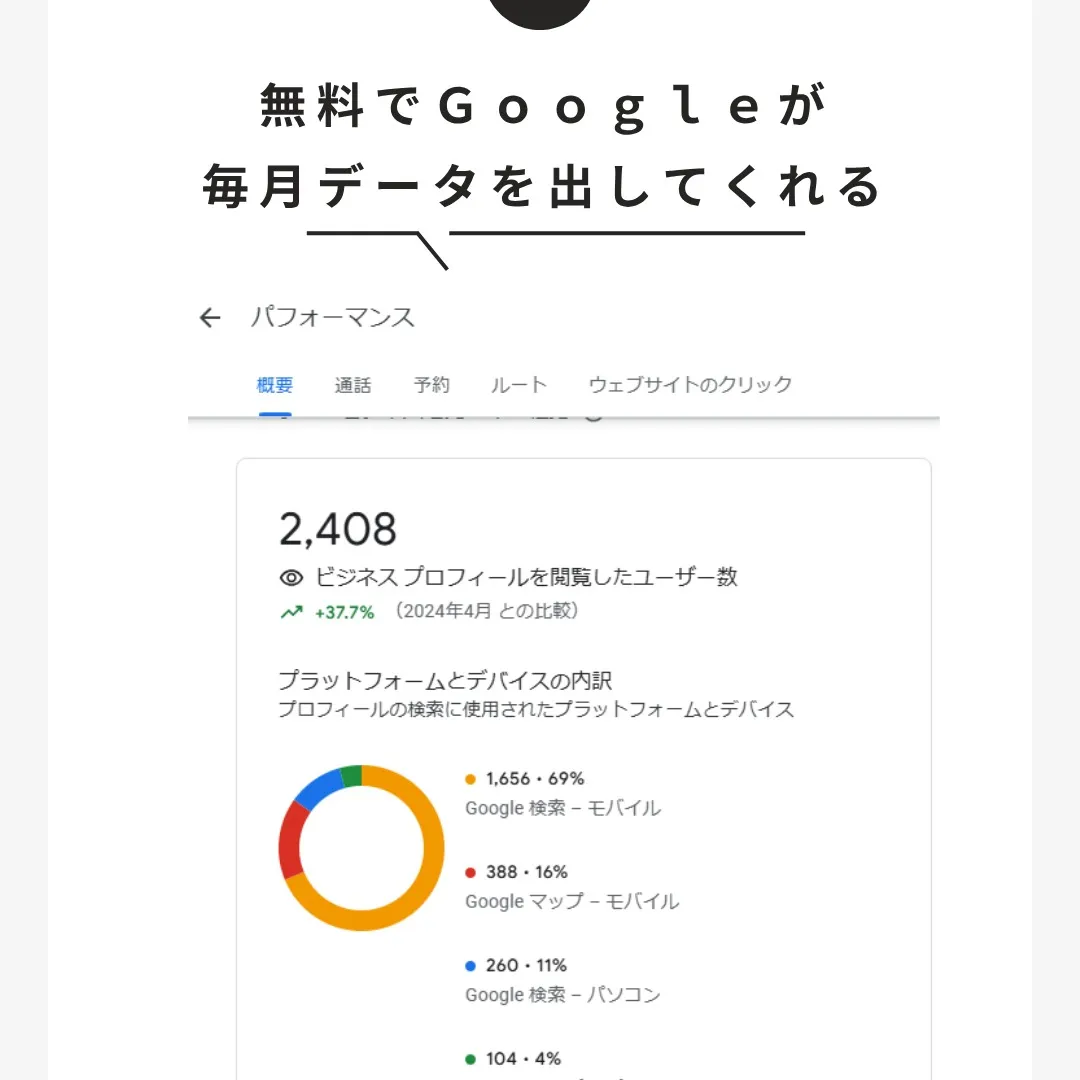Open the ウェブサイトのクリック tab
Viewport: 1080px width, 1080px height.
click(690, 384)
